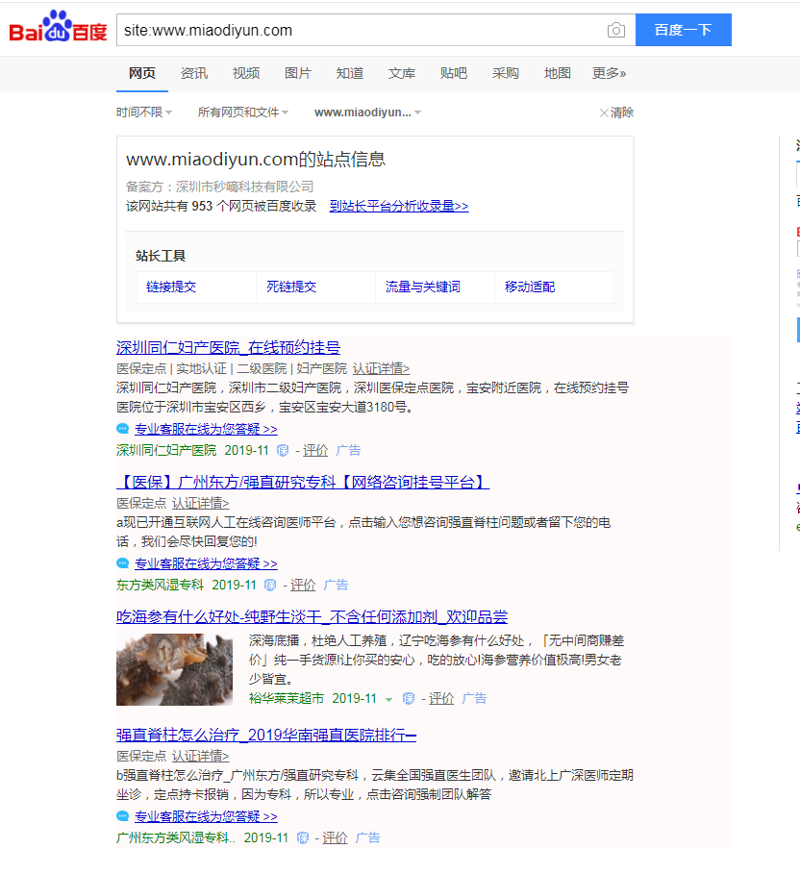Click heading www.miaodiyun.com的站点信息

[x=256, y=159]
